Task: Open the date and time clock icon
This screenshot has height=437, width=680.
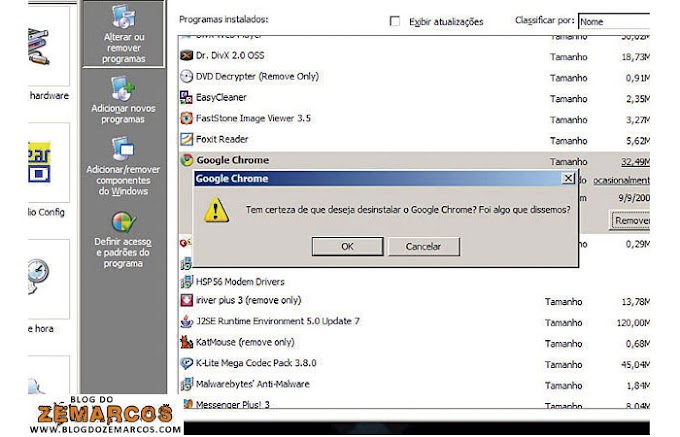Action: click(x=38, y=276)
